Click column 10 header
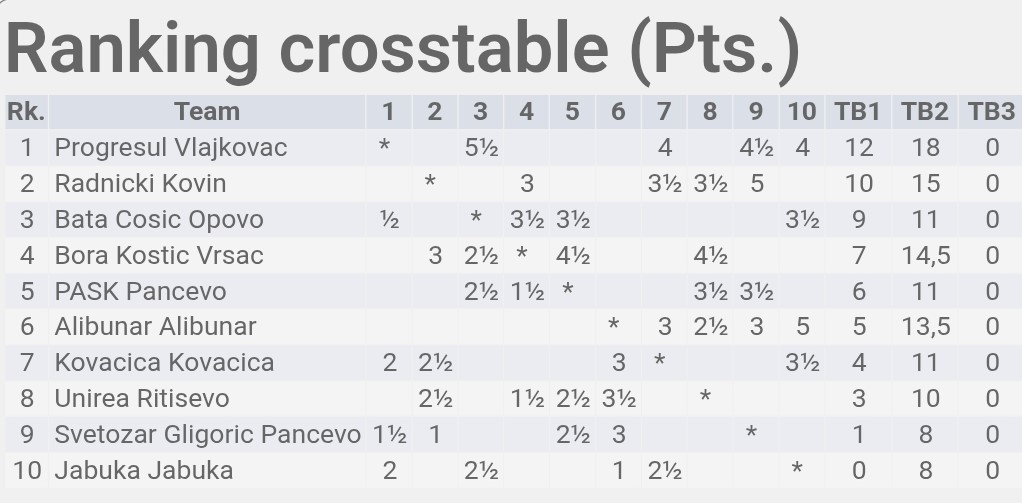Viewport: 1022px width, 503px height. click(802, 112)
